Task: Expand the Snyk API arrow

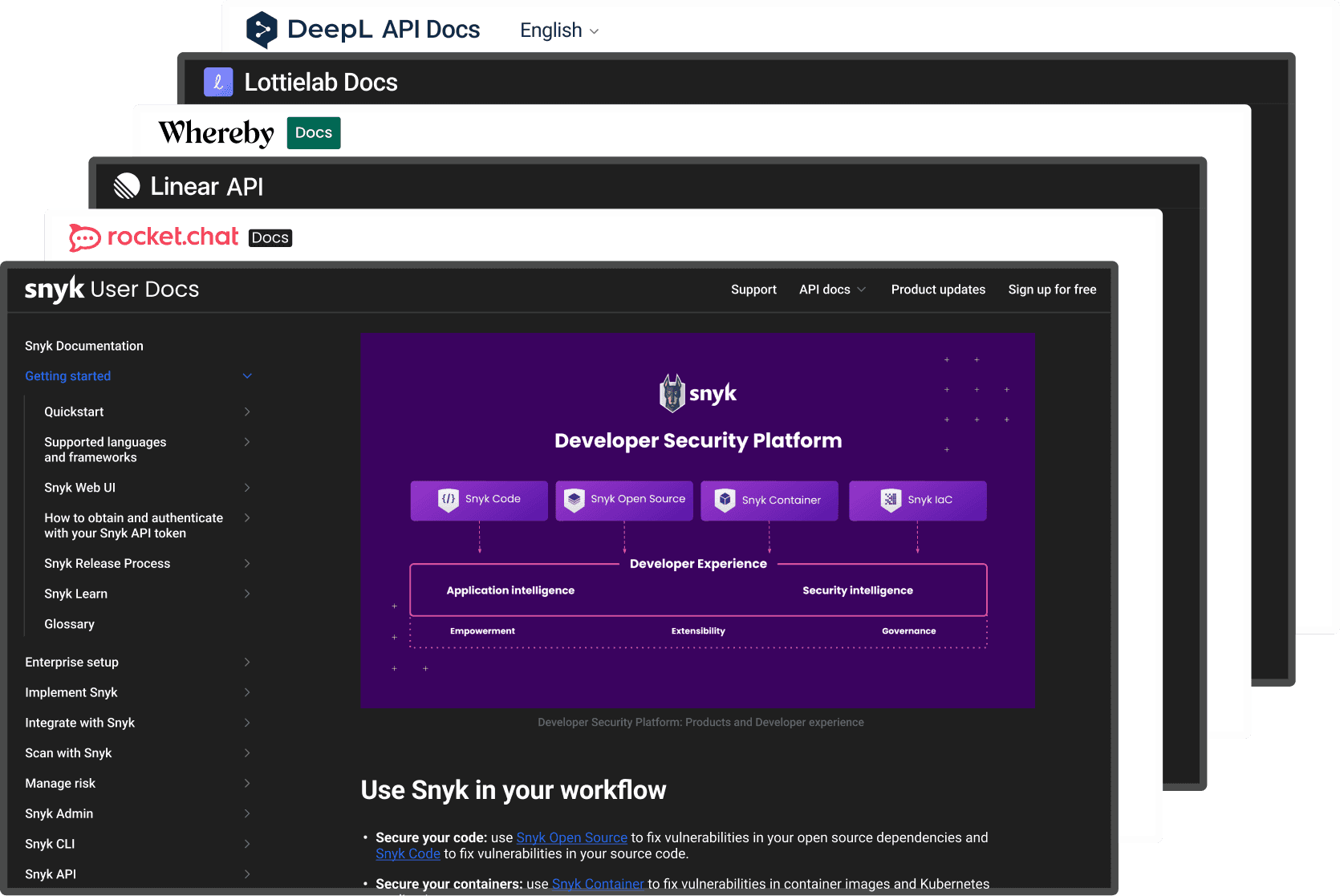Action: pos(247,874)
